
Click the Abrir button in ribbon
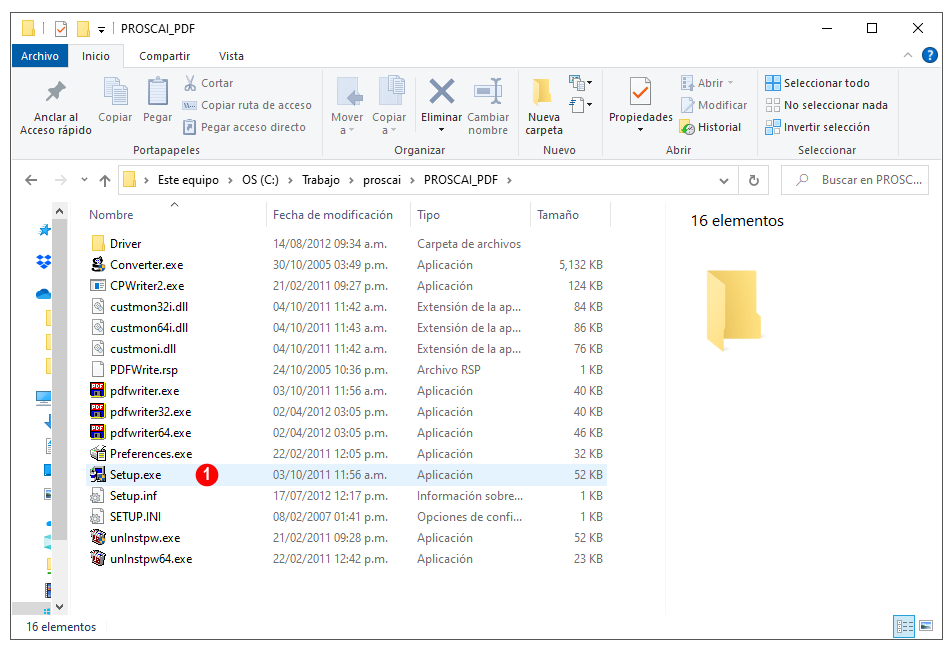pyautogui.click(x=707, y=83)
